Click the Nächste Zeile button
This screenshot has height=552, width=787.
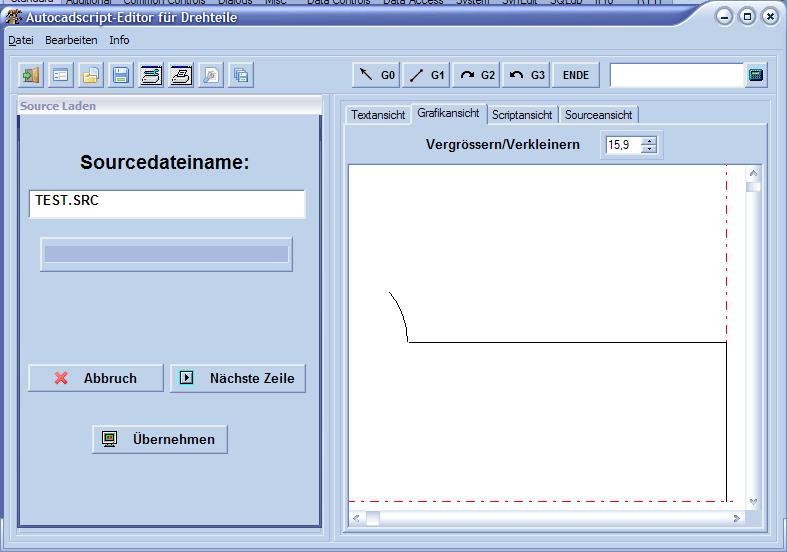(x=238, y=378)
